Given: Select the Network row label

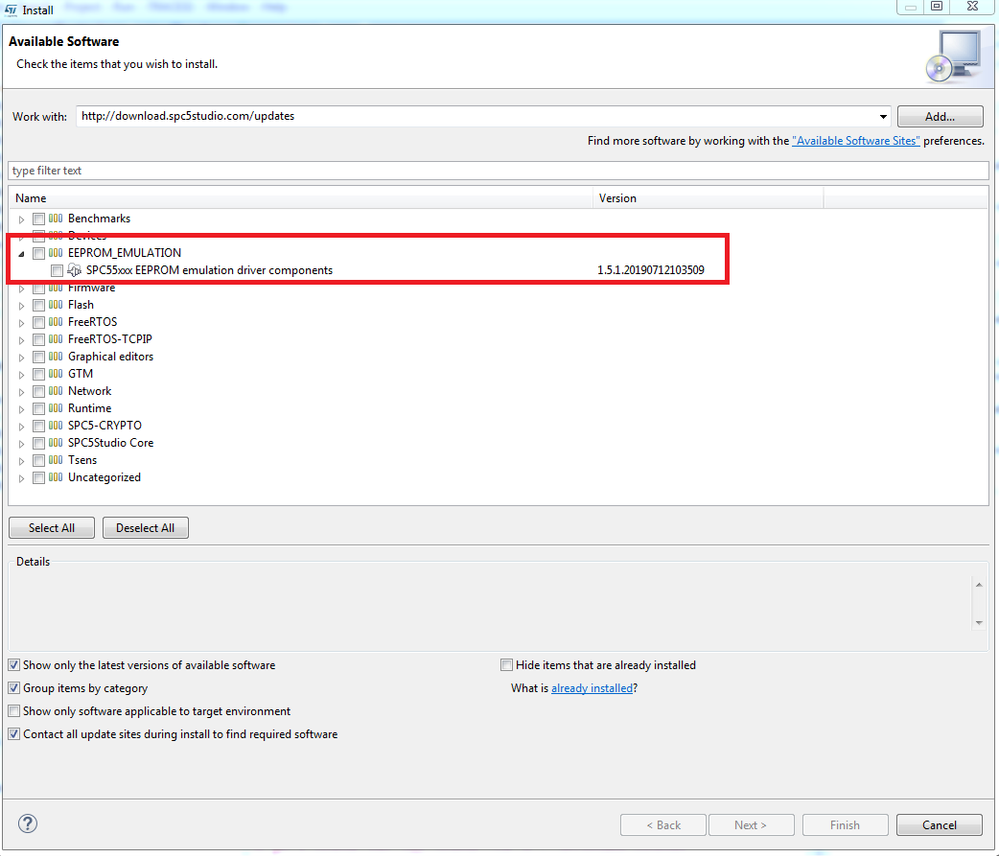Looking at the screenshot, I should click(90, 391).
